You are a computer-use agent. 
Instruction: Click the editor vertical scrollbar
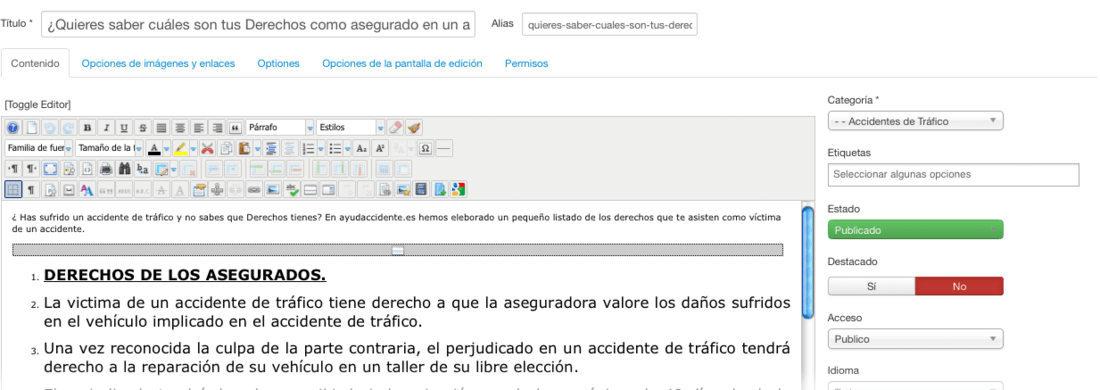(807, 261)
